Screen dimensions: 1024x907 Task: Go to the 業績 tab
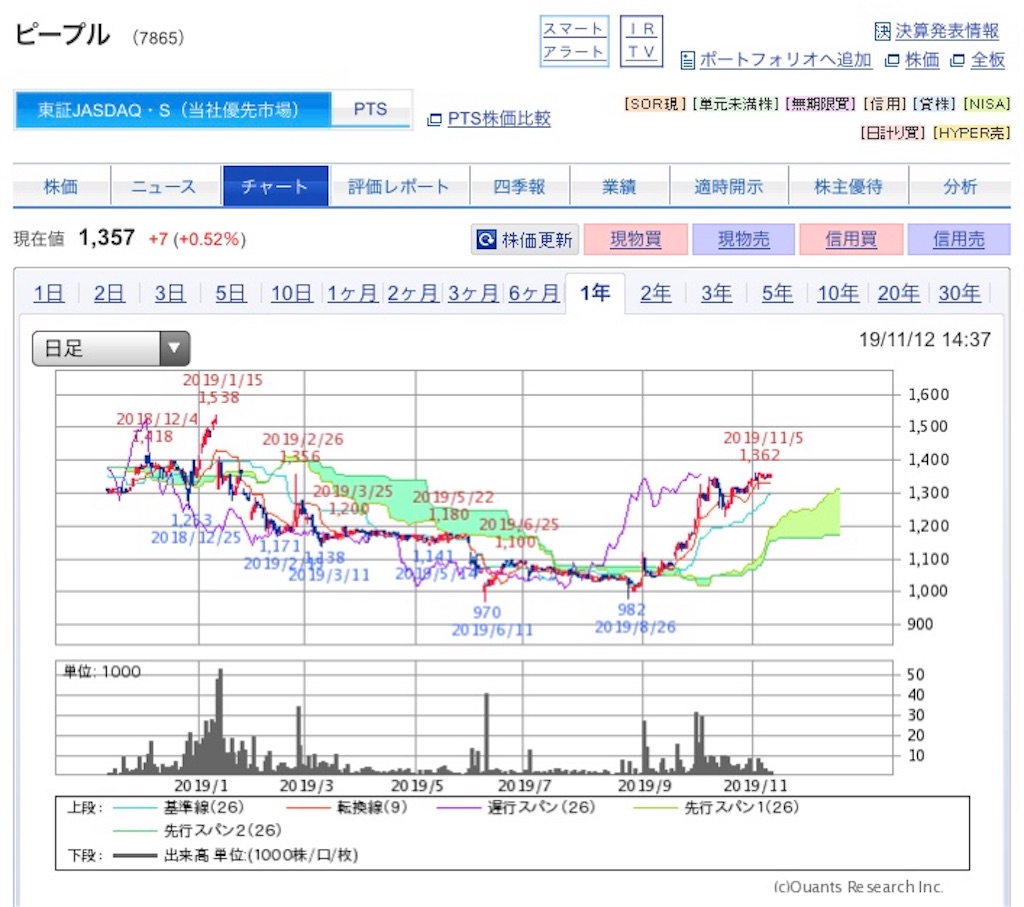619,187
